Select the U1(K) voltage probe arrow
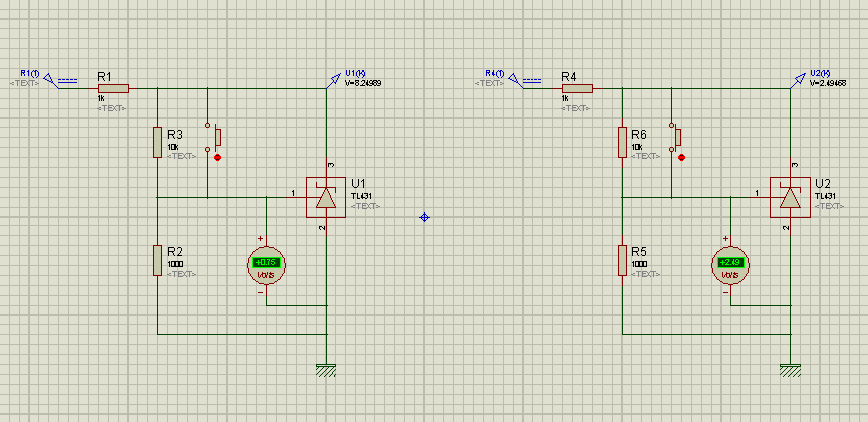 333,81
